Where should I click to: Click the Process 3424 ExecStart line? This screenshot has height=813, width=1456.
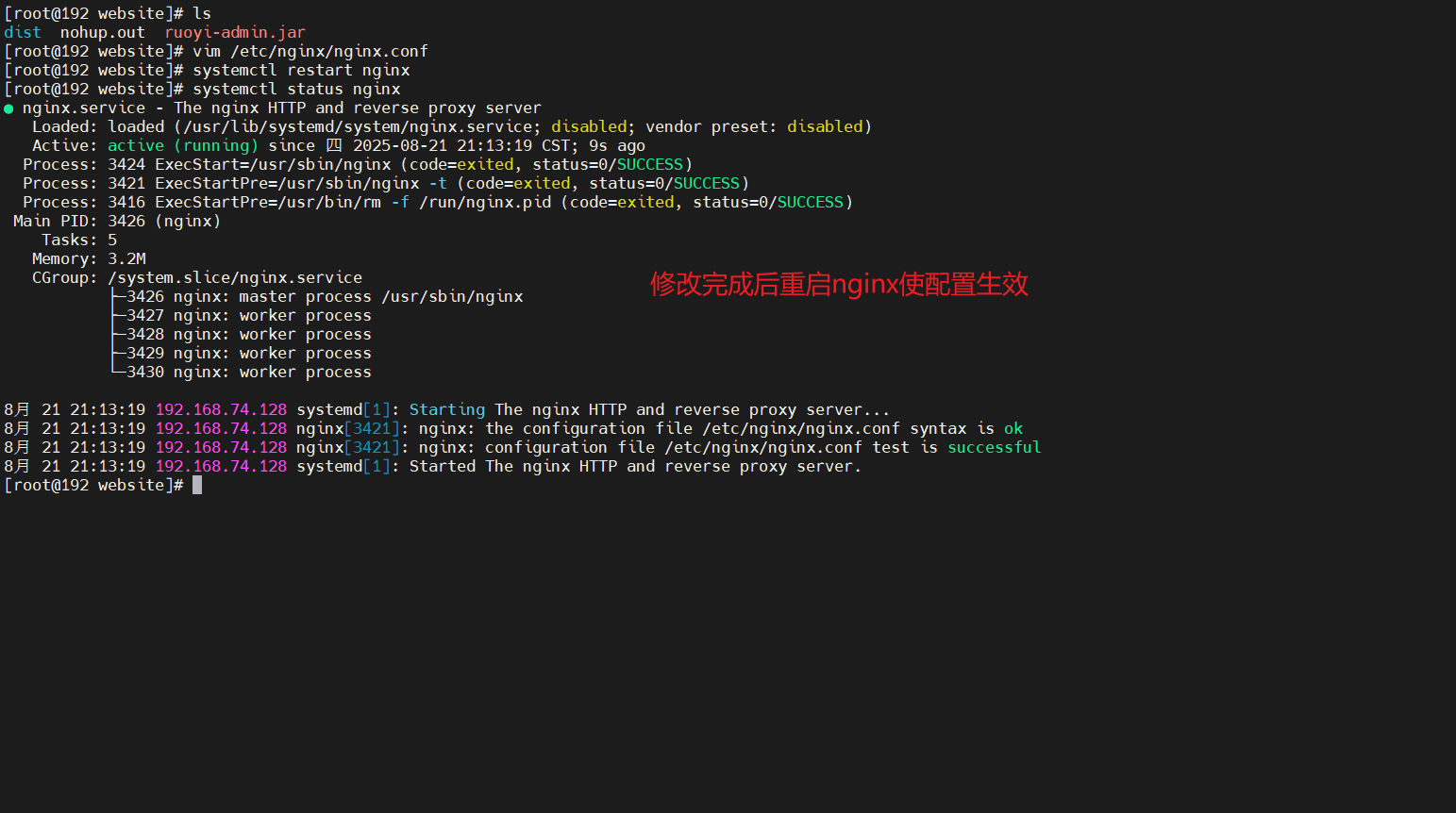coord(358,164)
